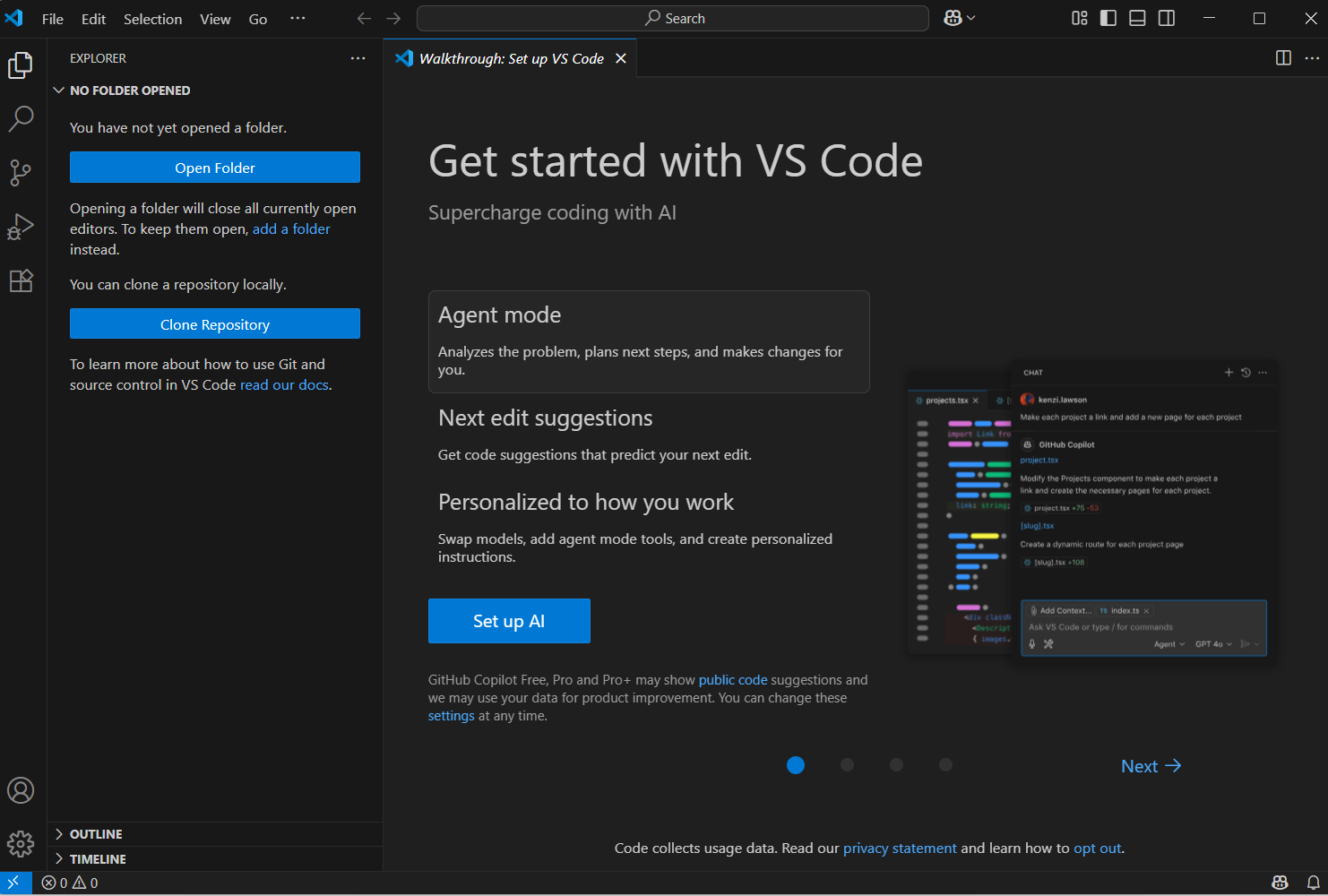Select the second walkthrough page dot

point(847,765)
